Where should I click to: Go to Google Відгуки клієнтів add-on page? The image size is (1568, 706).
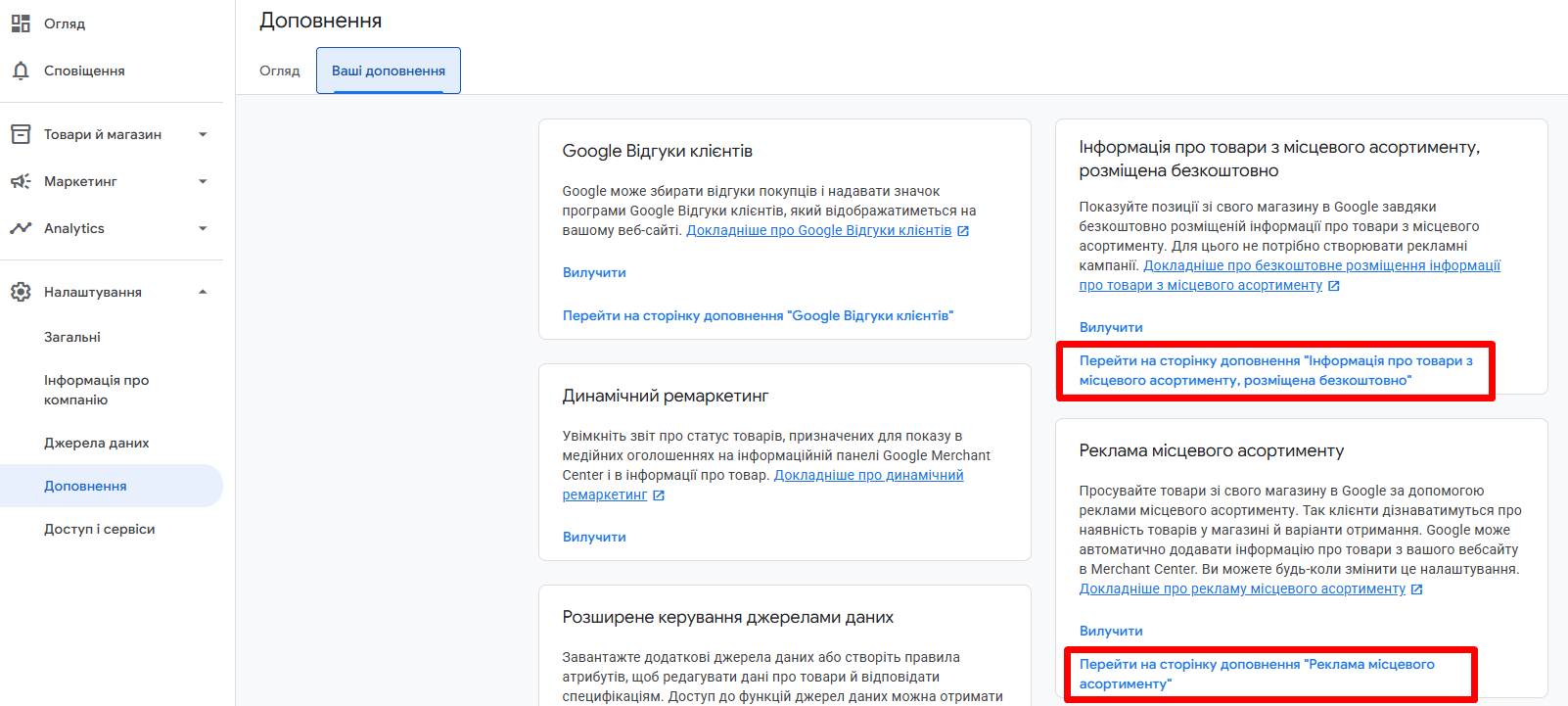tap(758, 315)
